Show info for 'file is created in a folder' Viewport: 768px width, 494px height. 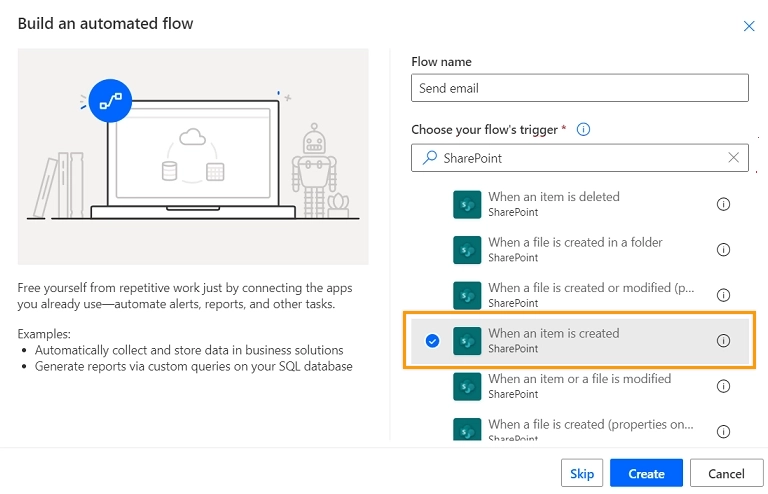pos(723,250)
